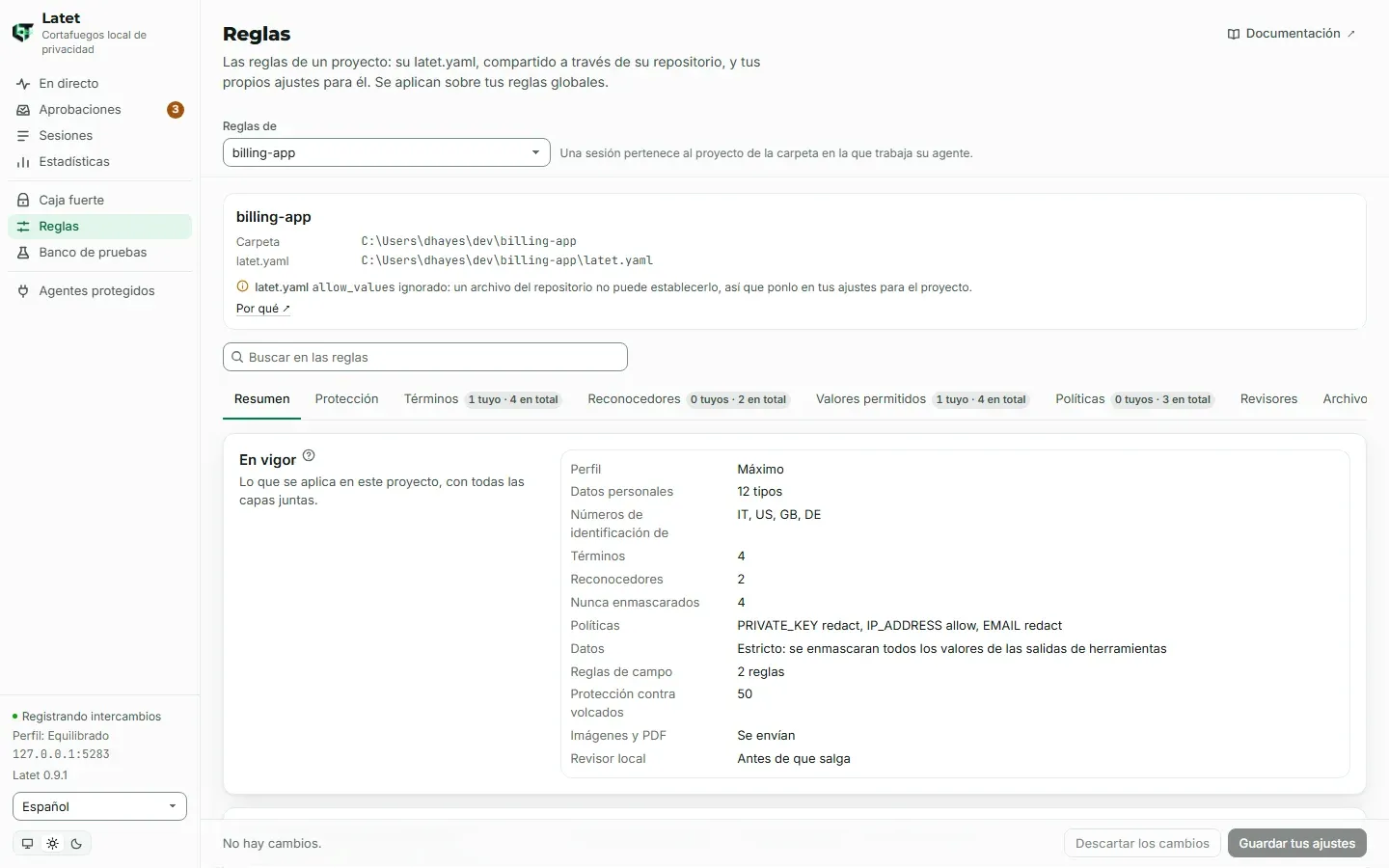
Task: Open the Reglas de project dropdown
Action: pos(386,152)
